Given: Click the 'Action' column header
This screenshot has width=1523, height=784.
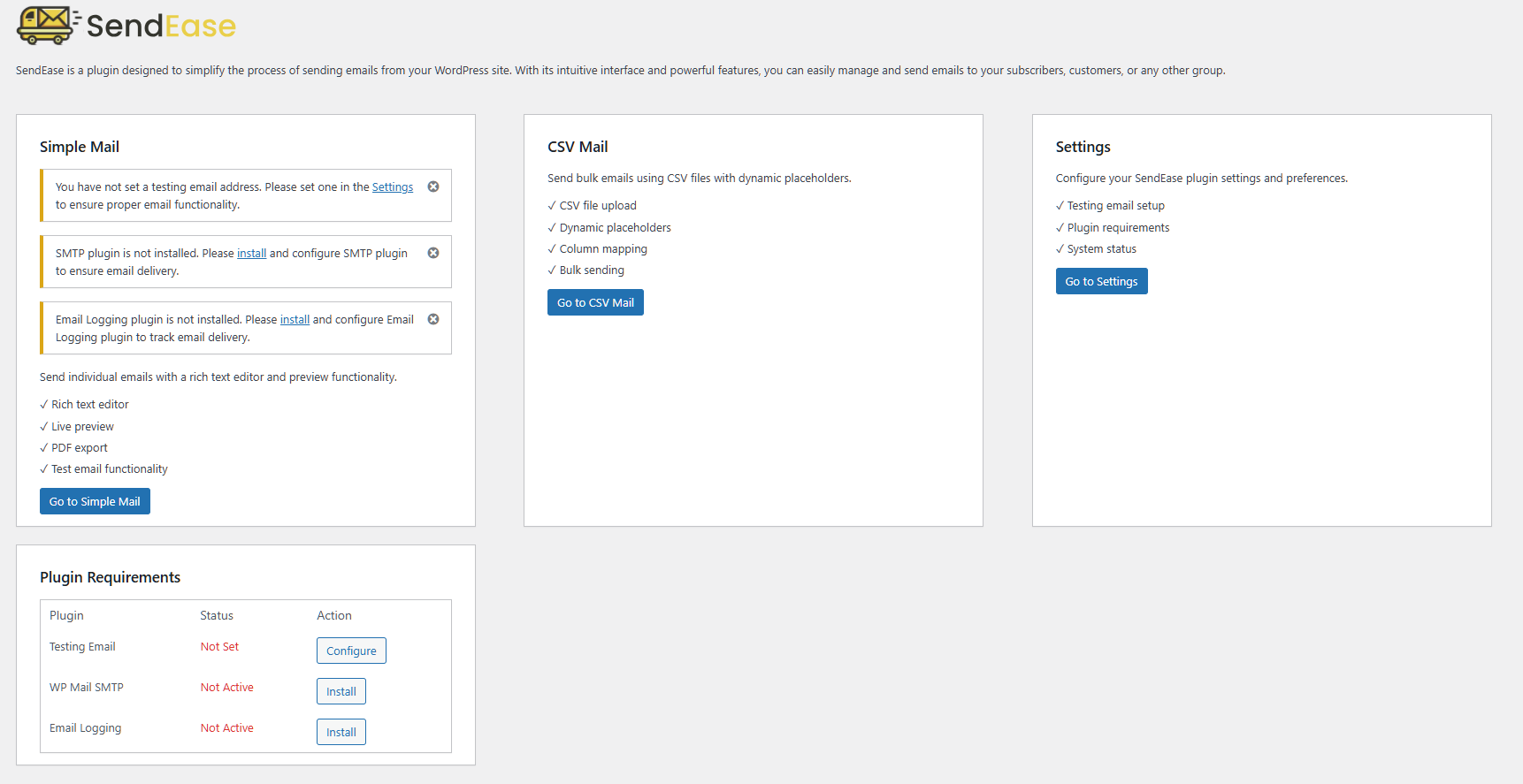Looking at the screenshot, I should [334, 615].
